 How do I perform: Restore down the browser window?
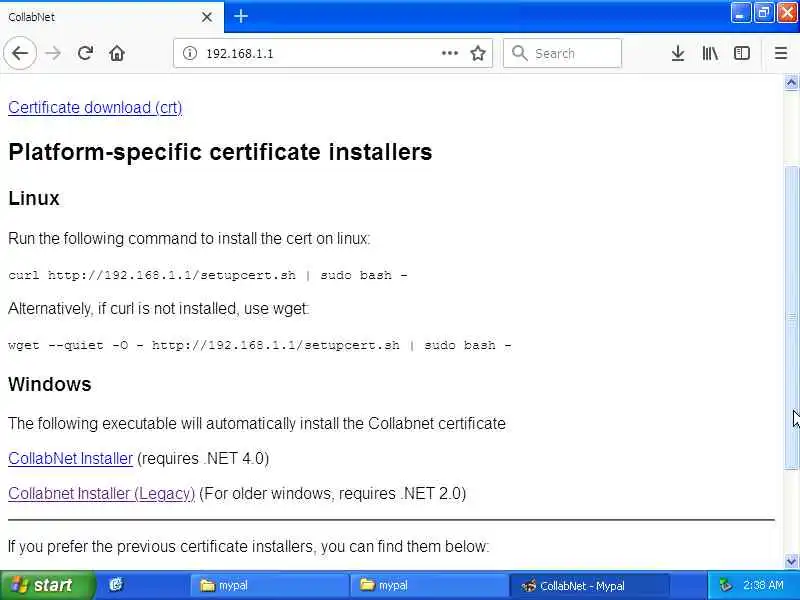coord(763,13)
